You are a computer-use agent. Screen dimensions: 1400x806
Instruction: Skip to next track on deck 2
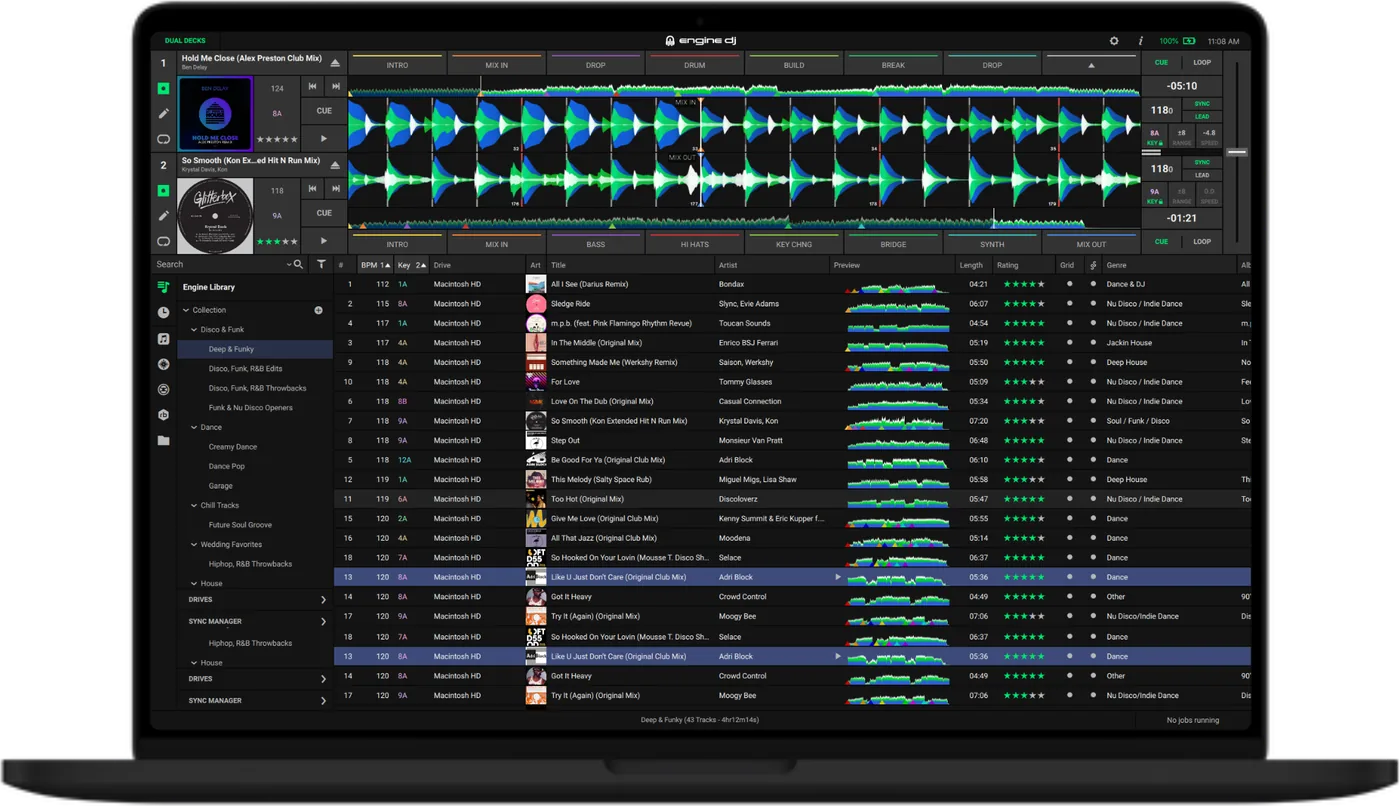pos(336,188)
